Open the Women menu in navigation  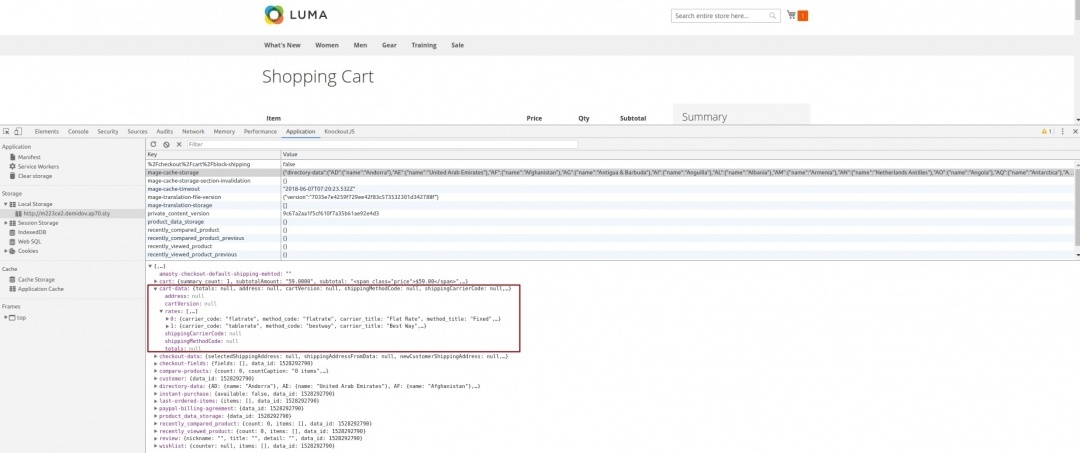coord(326,45)
